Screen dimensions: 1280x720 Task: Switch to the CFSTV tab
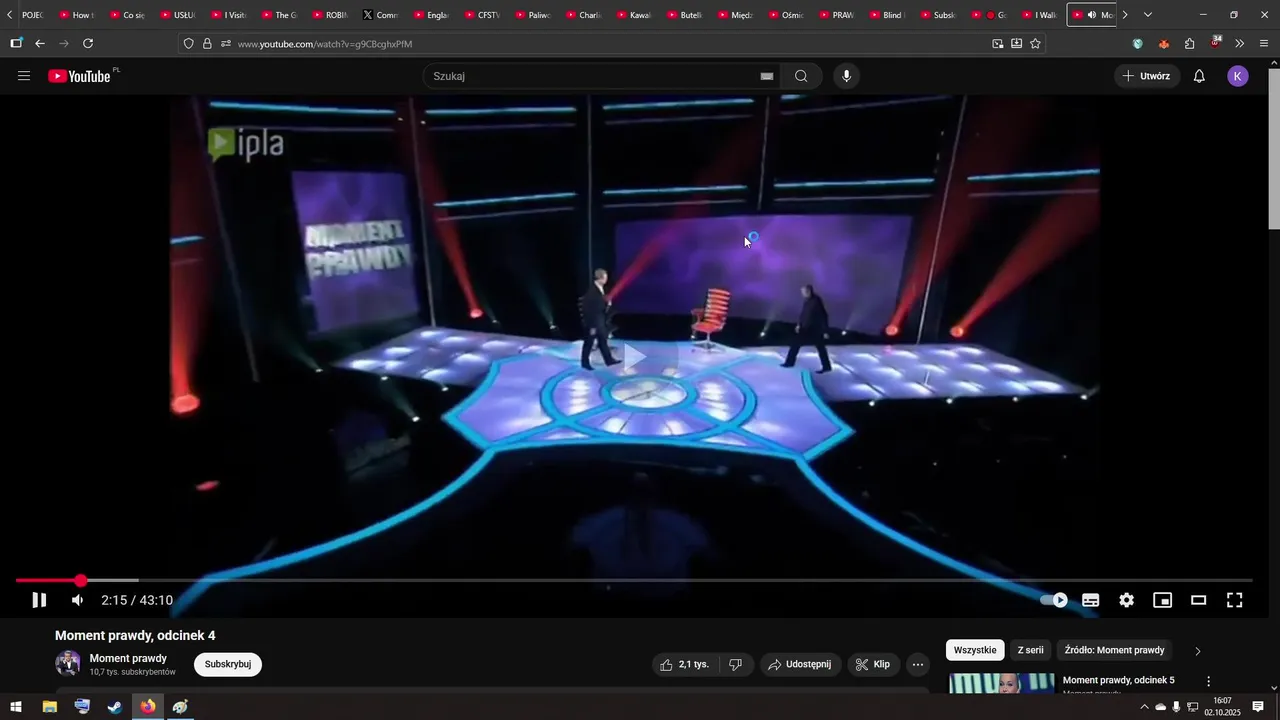tap(482, 15)
